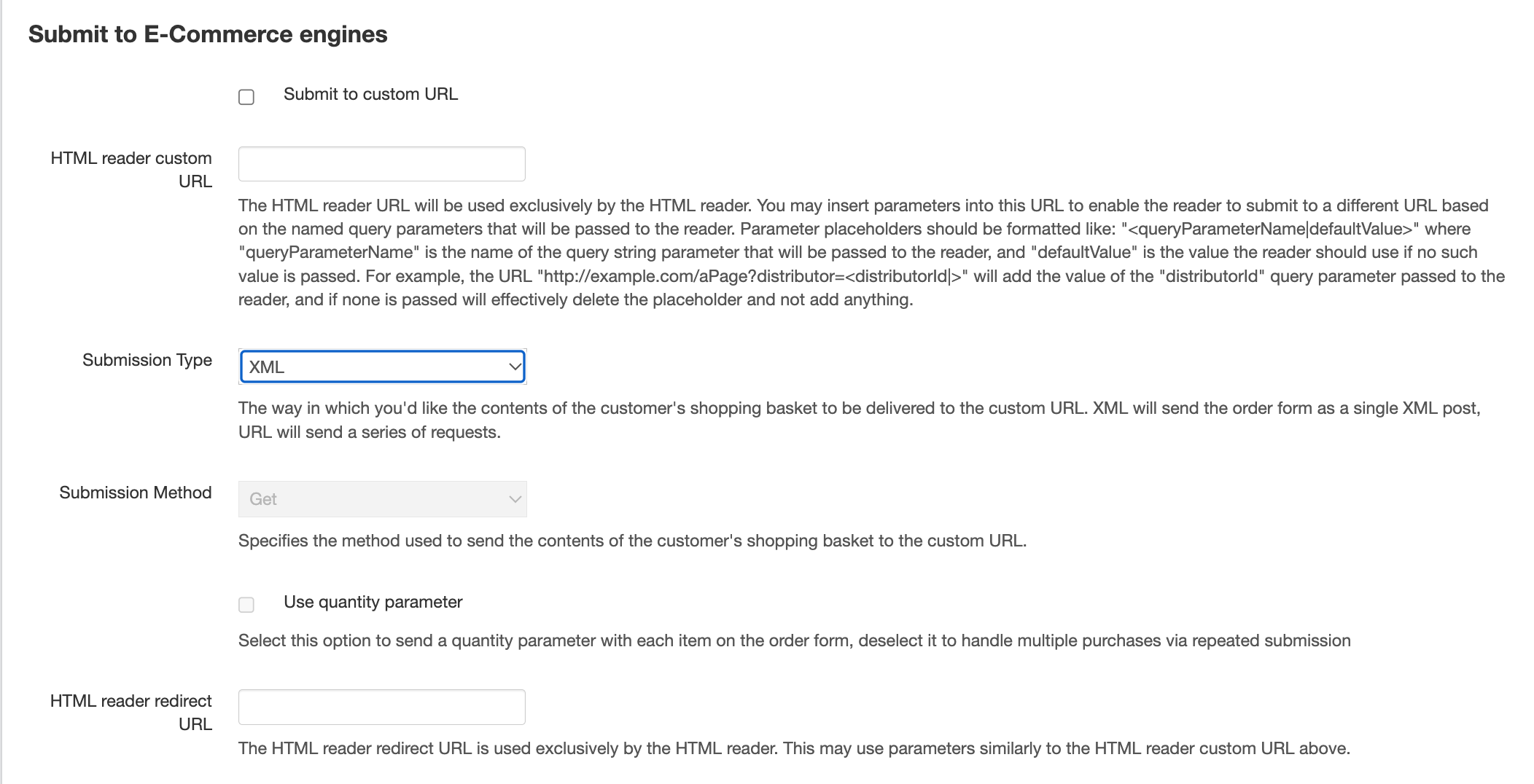Click the "Submission Type" field label
Screen dimensions: 1534x784
pyautogui.click(x=147, y=360)
